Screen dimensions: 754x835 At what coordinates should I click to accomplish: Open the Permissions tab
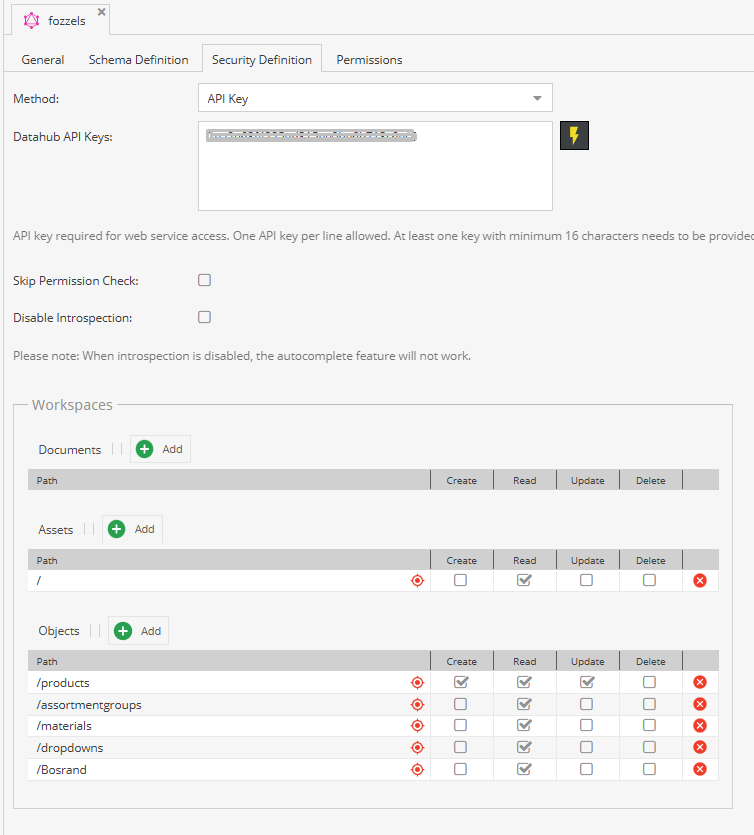[x=369, y=60]
